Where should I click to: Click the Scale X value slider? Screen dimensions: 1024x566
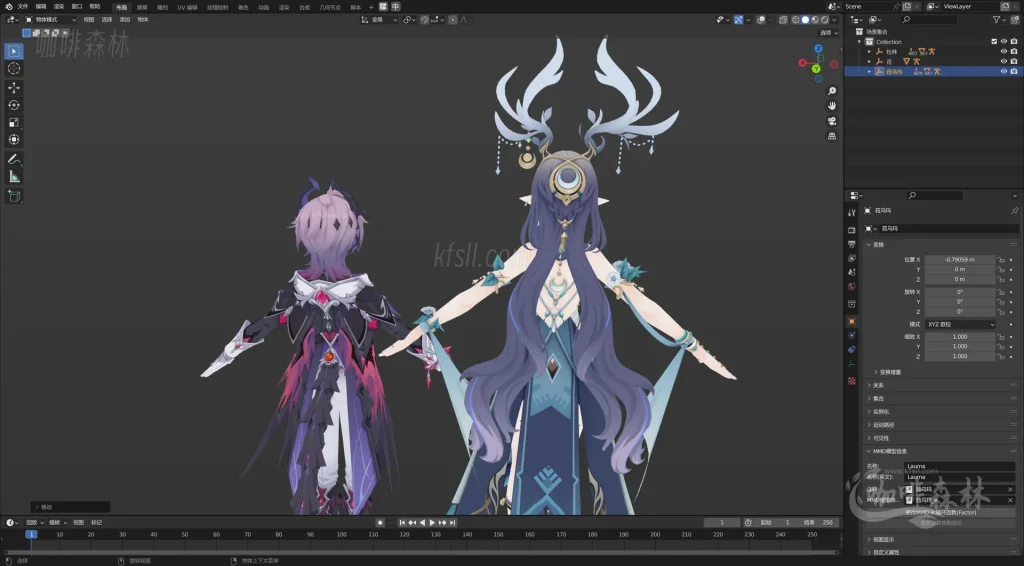960,337
